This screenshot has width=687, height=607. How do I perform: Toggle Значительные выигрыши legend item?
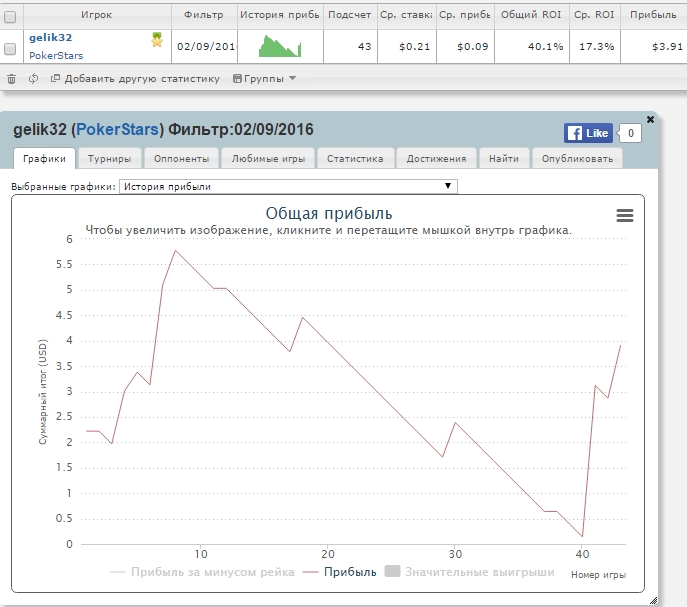pos(469,572)
